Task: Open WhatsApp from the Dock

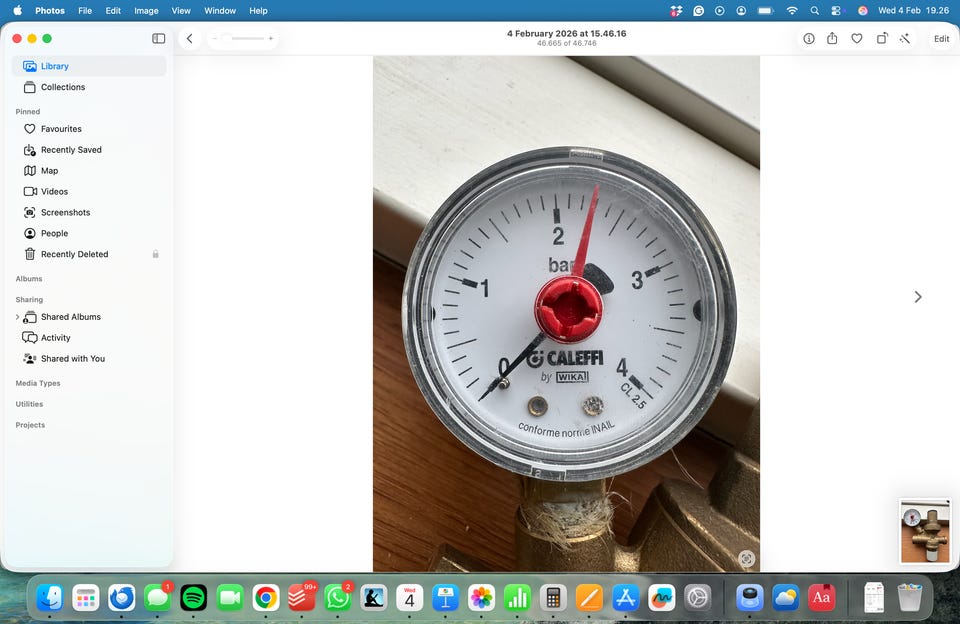Action: pyautogui.click(x=337, y=597)
